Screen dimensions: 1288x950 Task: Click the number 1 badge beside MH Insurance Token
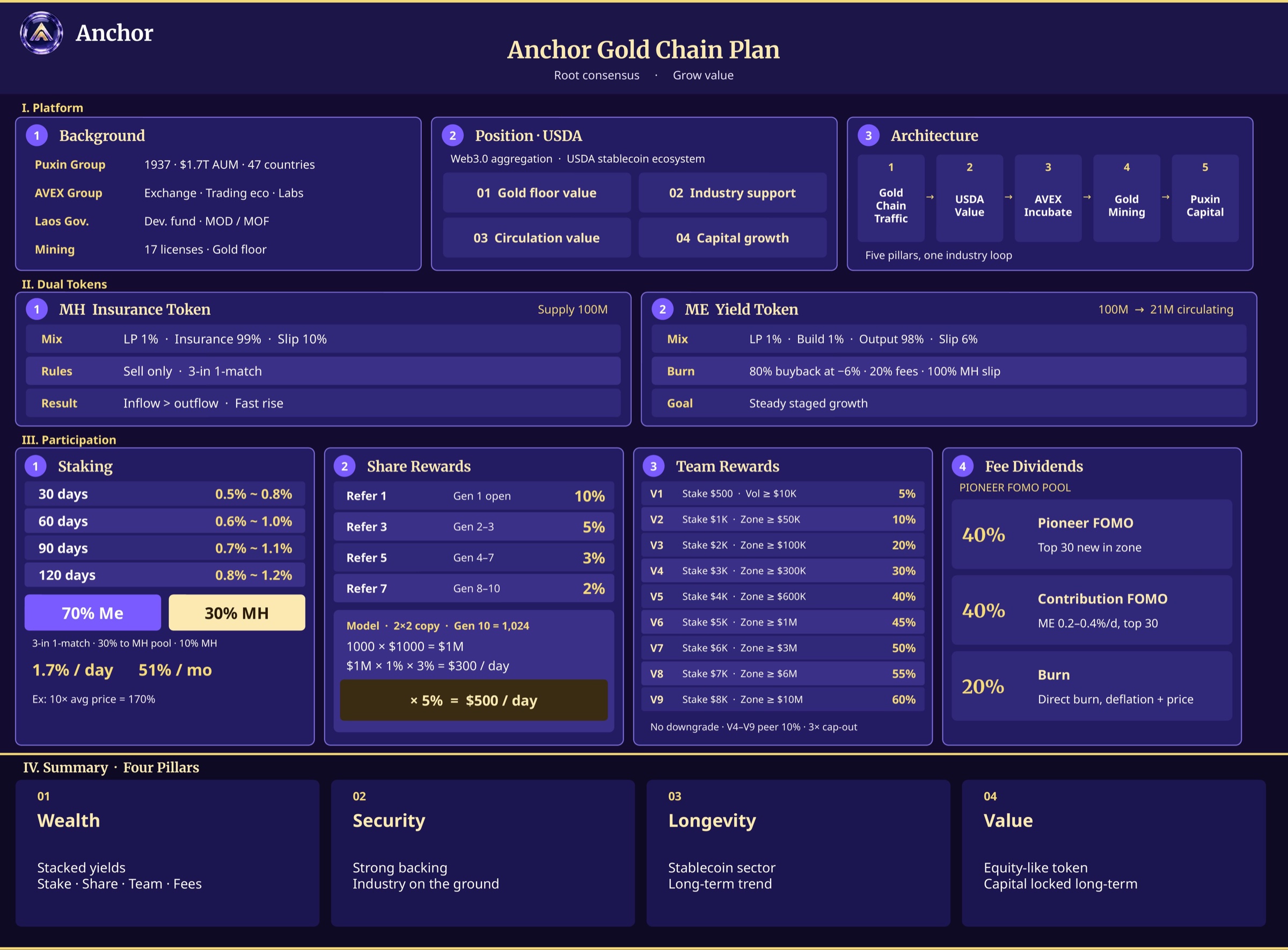[37, 310]
